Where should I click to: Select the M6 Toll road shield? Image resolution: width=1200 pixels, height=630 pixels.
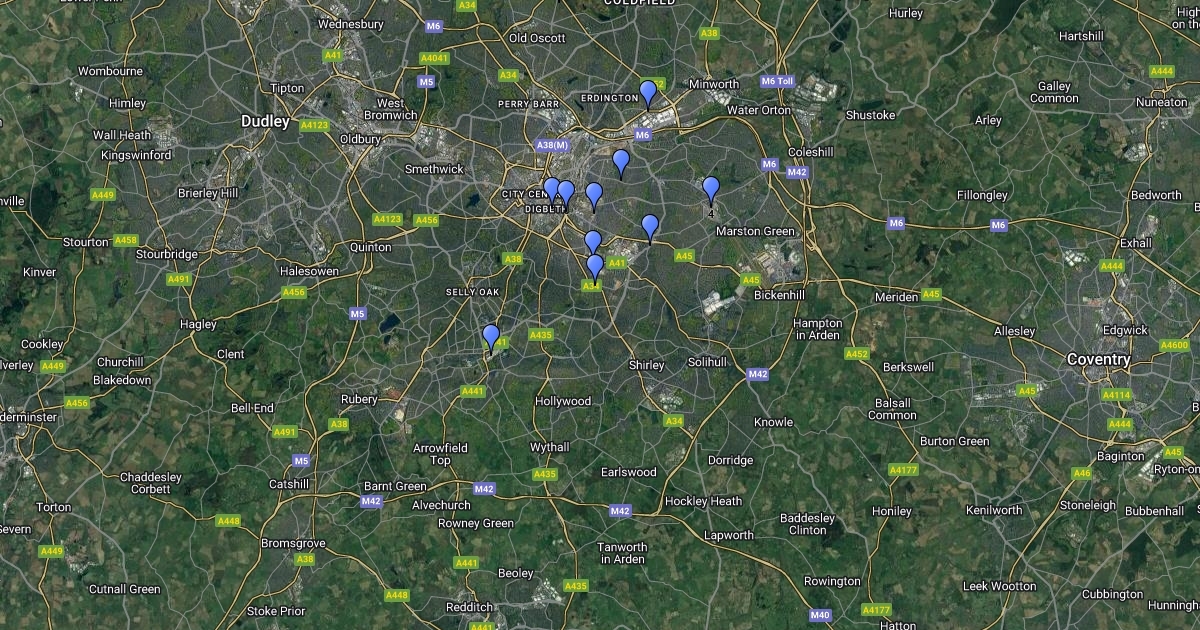click(x=777, y=81)
